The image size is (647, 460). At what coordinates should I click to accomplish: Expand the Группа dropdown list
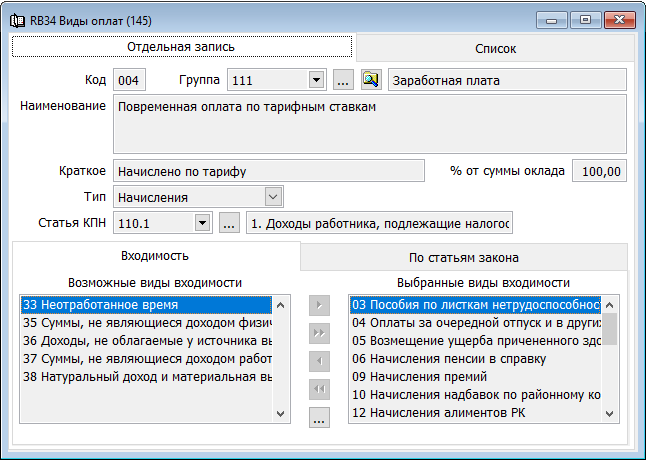click(x=316, y=80)
